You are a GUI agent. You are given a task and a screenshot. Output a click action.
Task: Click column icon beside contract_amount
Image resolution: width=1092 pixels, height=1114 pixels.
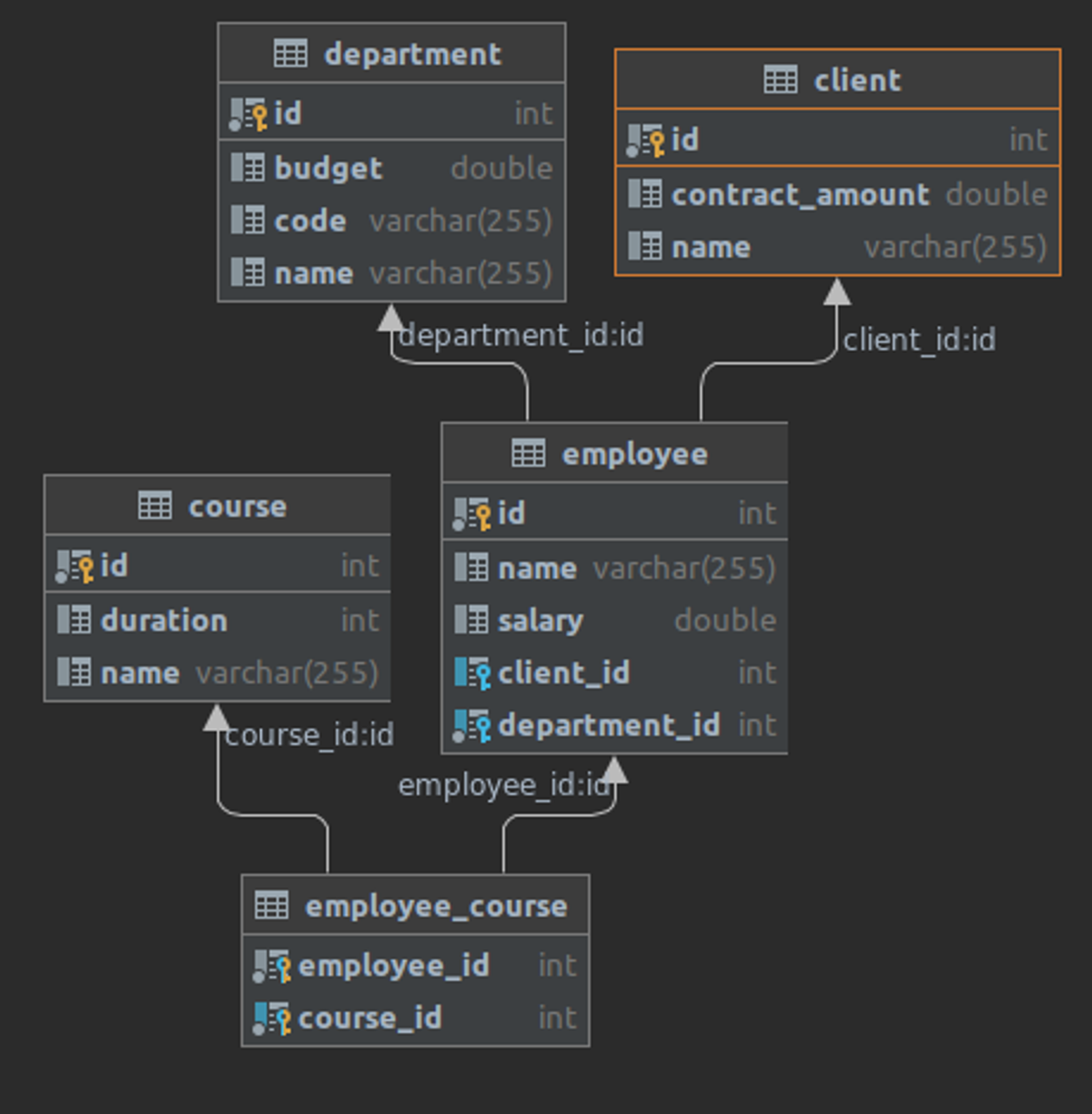[645, 194]
